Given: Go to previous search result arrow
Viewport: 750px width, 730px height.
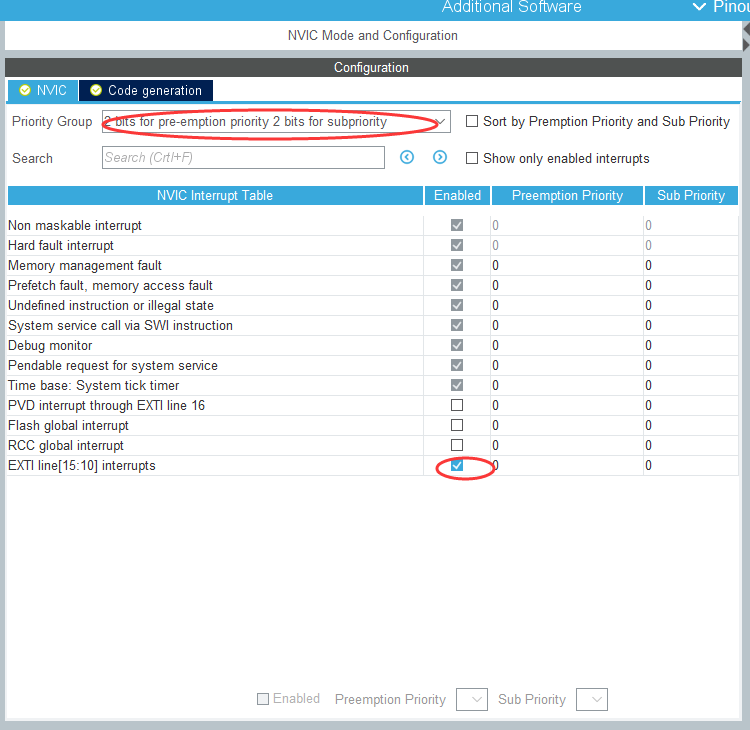Looking at the screenshot, I should tap(407, 157).
